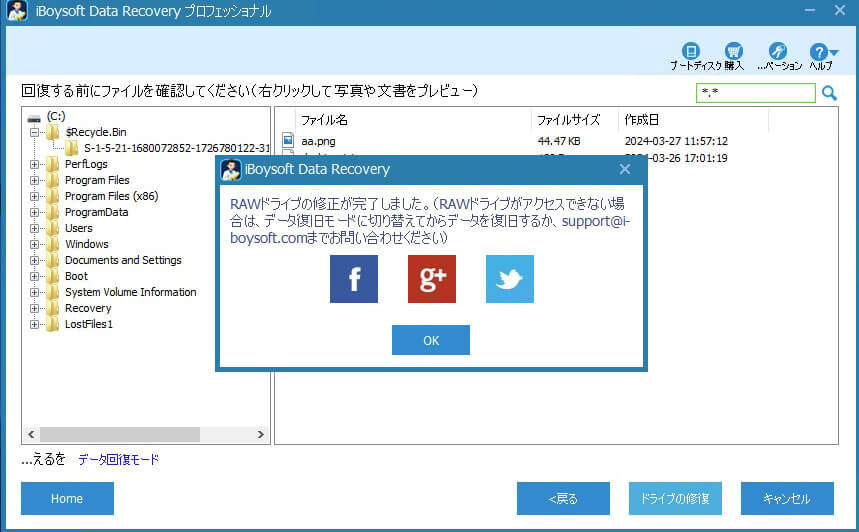Expand the Windows folder

pyautogui.click(x=35, y=244)
